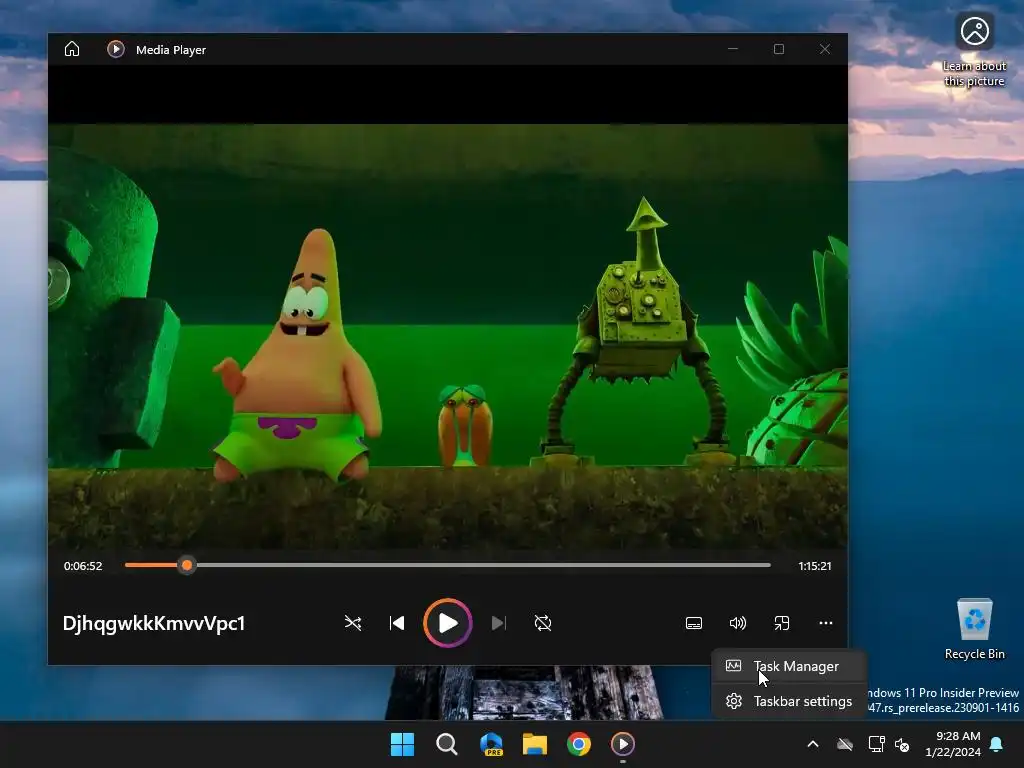Open clock and calendar flyout

point(953,744)
